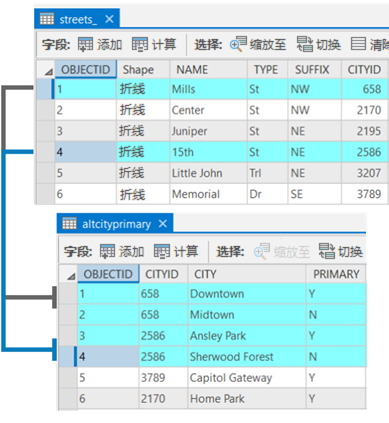The image size is (389, 423).
Task: Click the altcityprimary table tab icon
Action: (69, 224)
